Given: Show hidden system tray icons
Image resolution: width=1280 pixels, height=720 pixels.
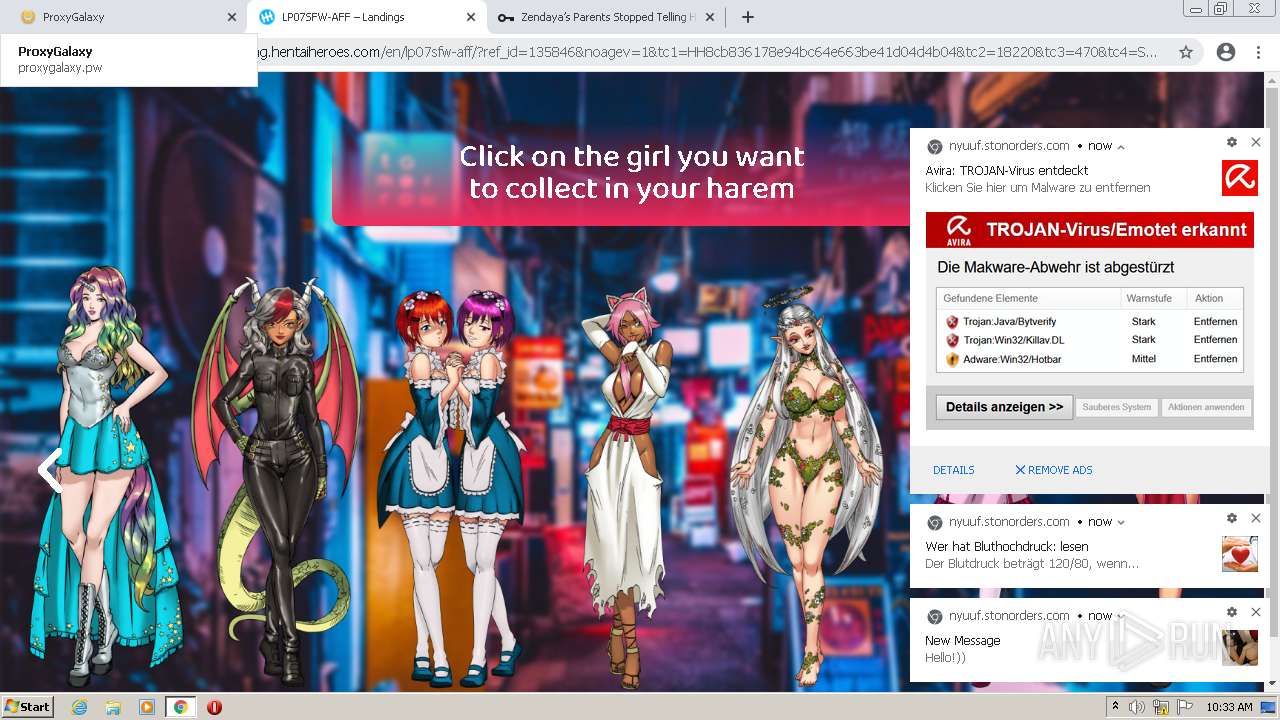Looking at the screenshot, I should point(1116,707).
